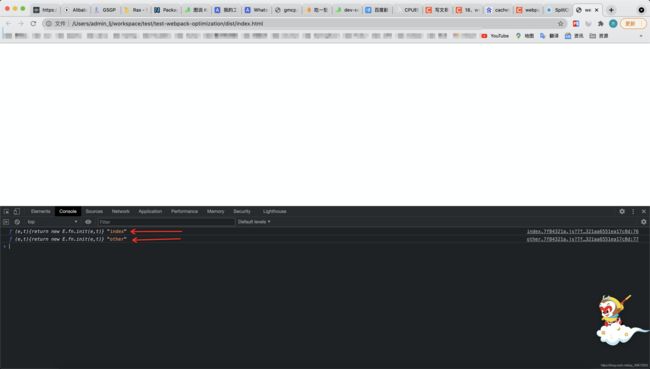Screen dimensions: 650x369
Task: Clear the console with the clear icon
Action: [17, 222]
